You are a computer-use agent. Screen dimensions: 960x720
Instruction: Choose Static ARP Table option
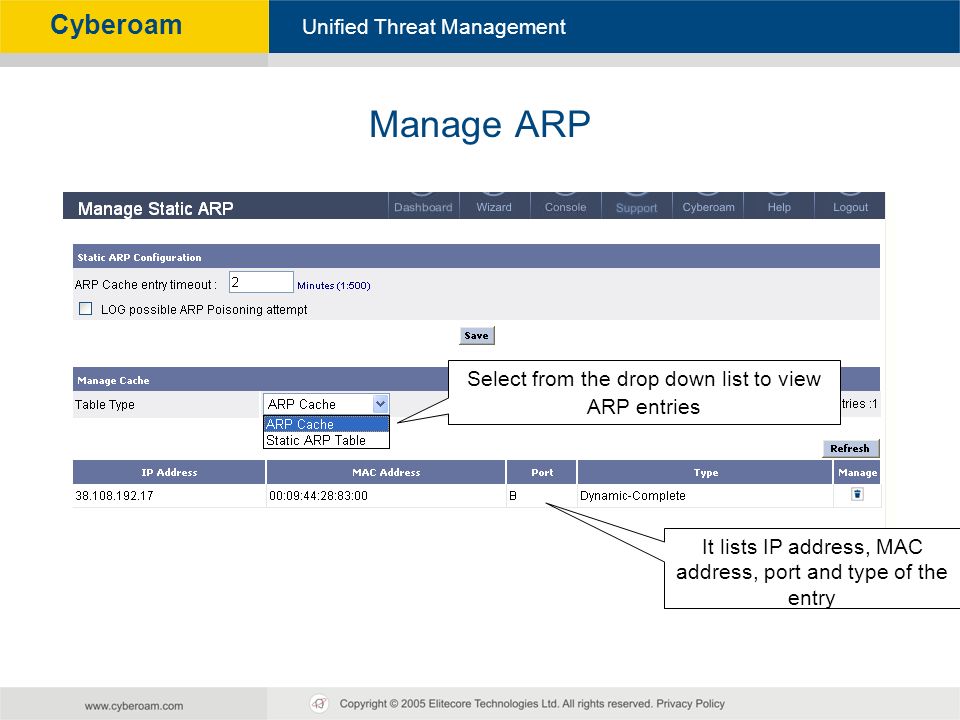tap(326, 440)
